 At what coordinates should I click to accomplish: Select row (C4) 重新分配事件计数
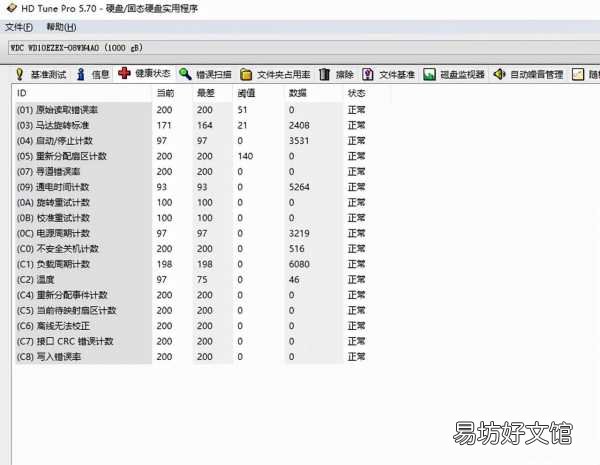click(191, 295)
